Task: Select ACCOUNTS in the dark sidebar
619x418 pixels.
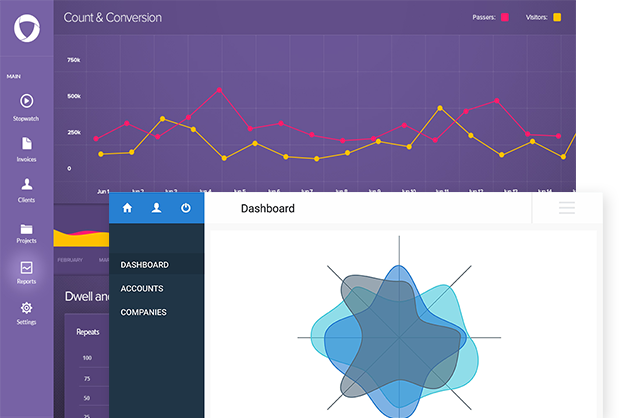Action: click(x=142, y=289)
